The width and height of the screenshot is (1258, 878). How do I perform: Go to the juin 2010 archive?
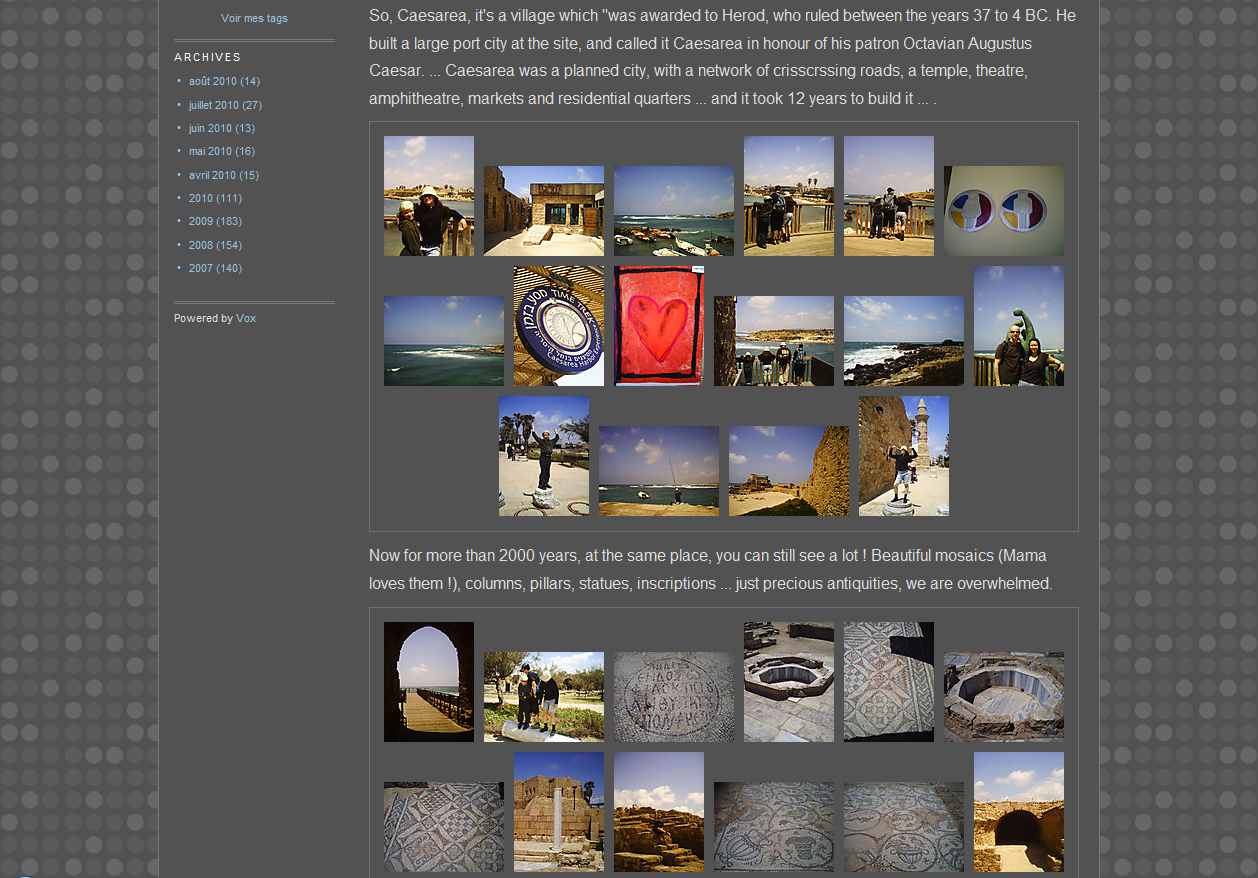(x=210, y=128)
